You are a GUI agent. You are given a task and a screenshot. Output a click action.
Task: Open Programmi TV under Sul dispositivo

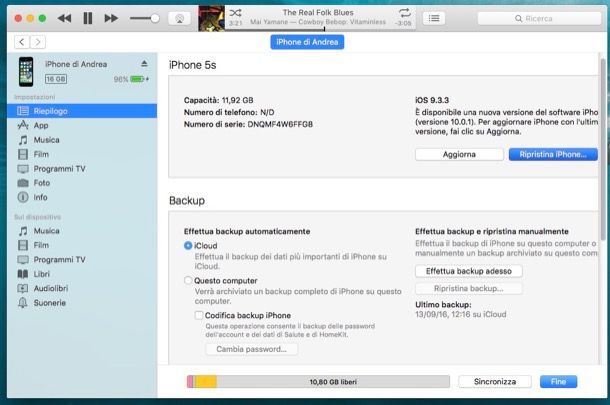click(82, 259)
